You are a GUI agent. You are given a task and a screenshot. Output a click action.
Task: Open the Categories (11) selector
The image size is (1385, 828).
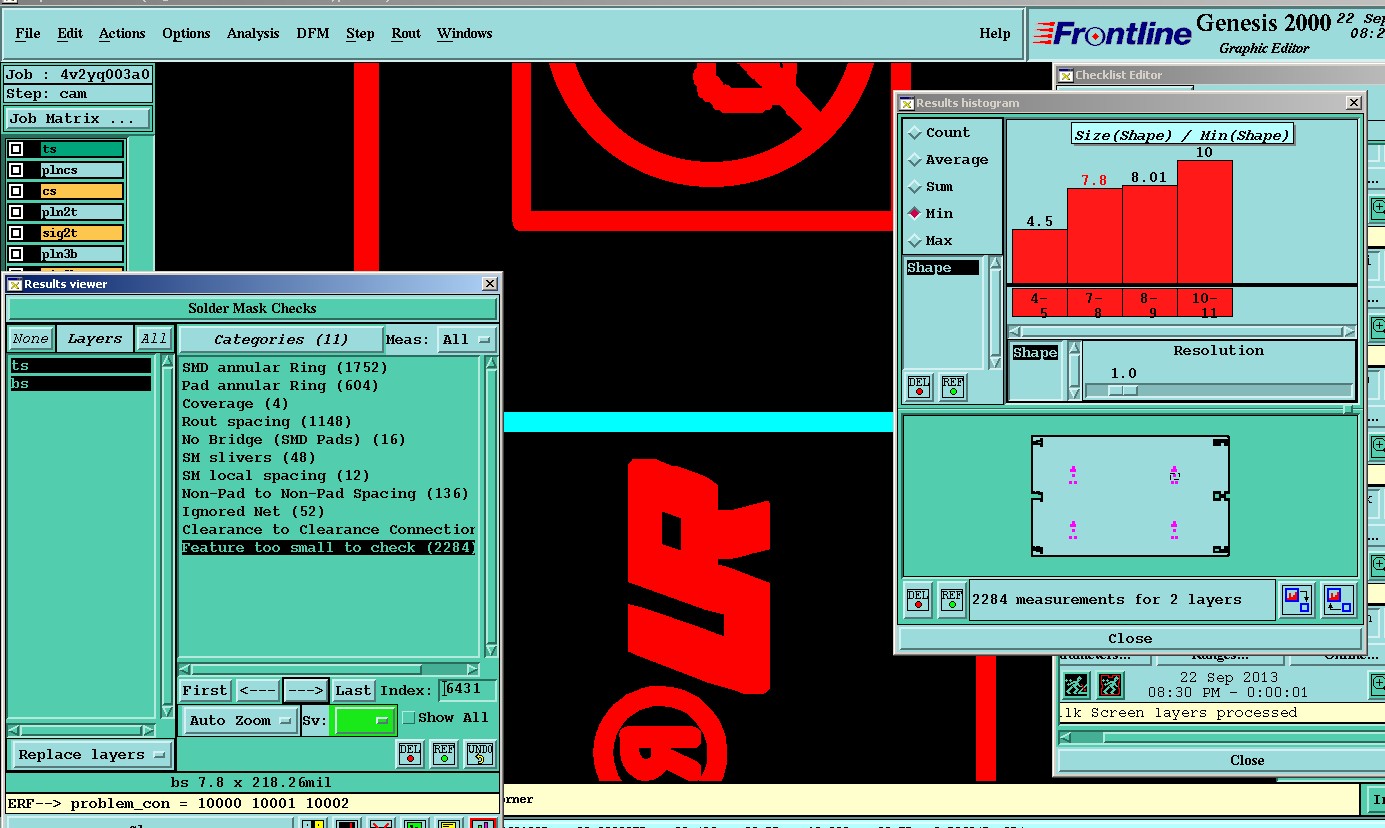(281, 339)
